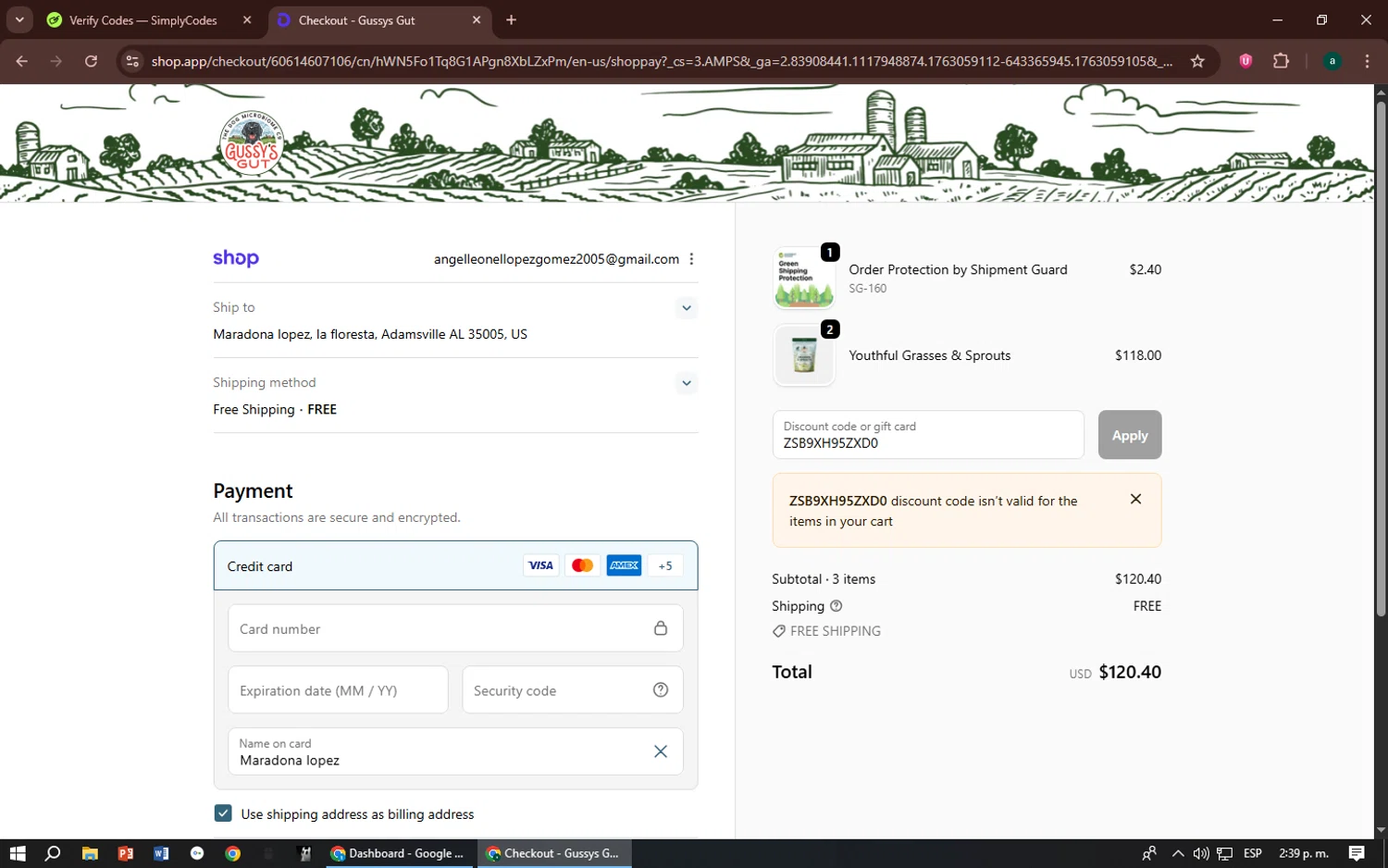1388x868 pixels.
Task: Bookmark this page with the star
Action: 1197,61
